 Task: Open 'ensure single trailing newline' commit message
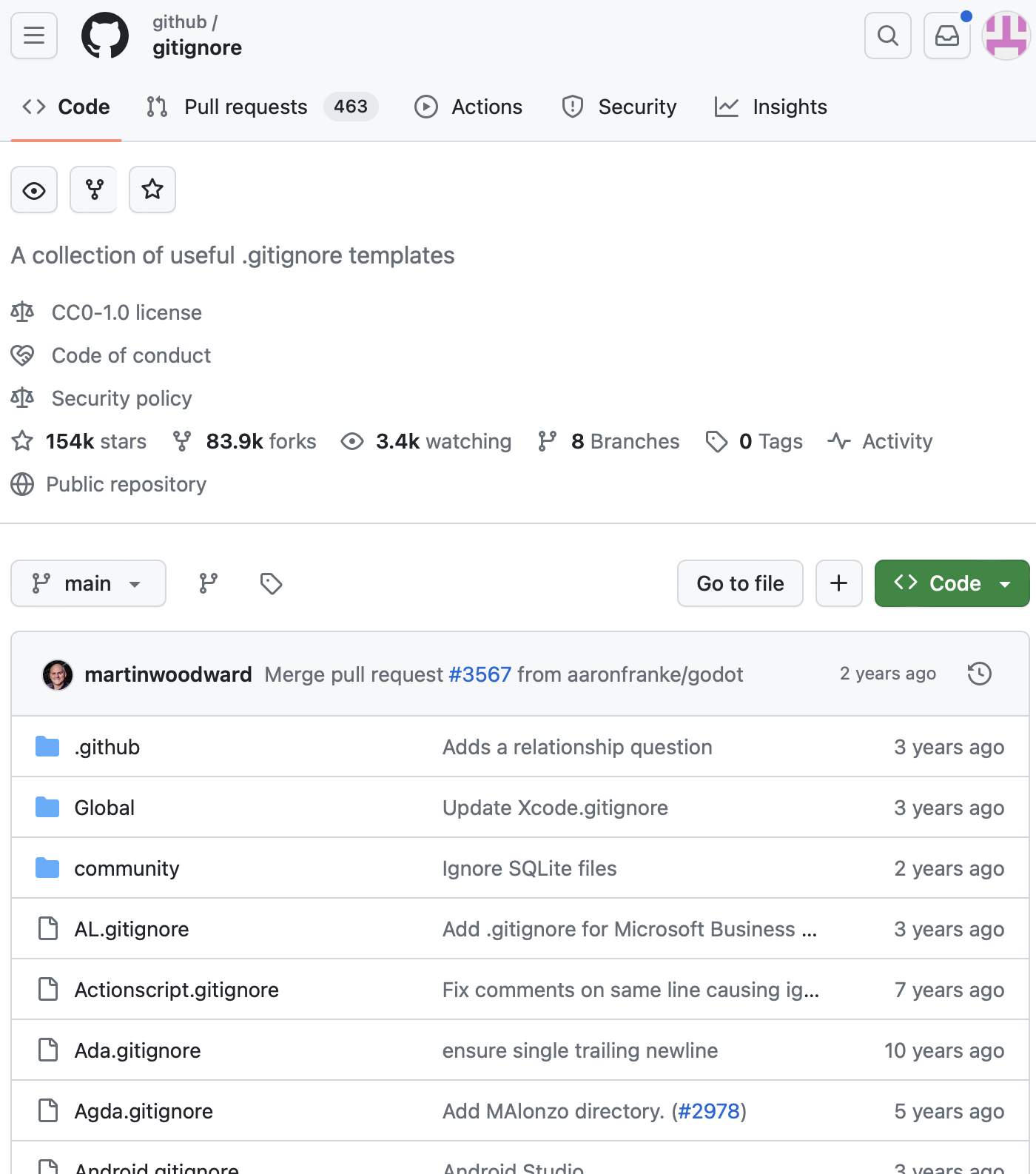(580, 1050)
